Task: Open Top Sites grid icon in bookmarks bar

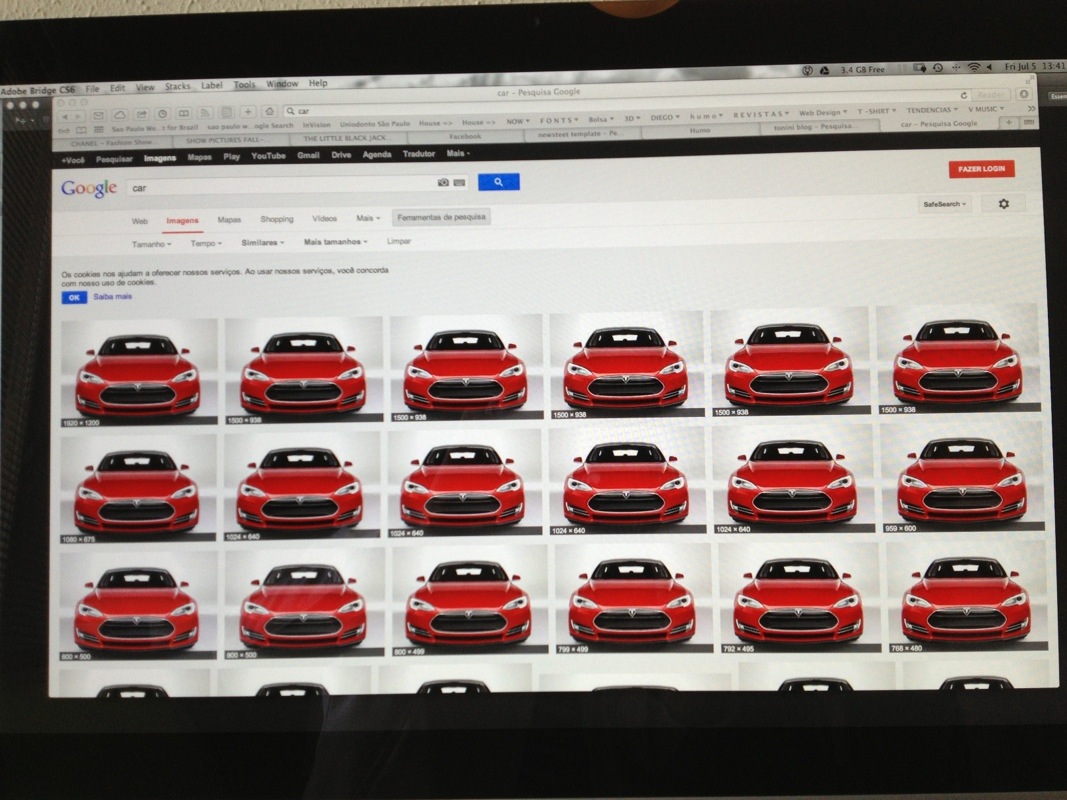Action: click(99, 129)
